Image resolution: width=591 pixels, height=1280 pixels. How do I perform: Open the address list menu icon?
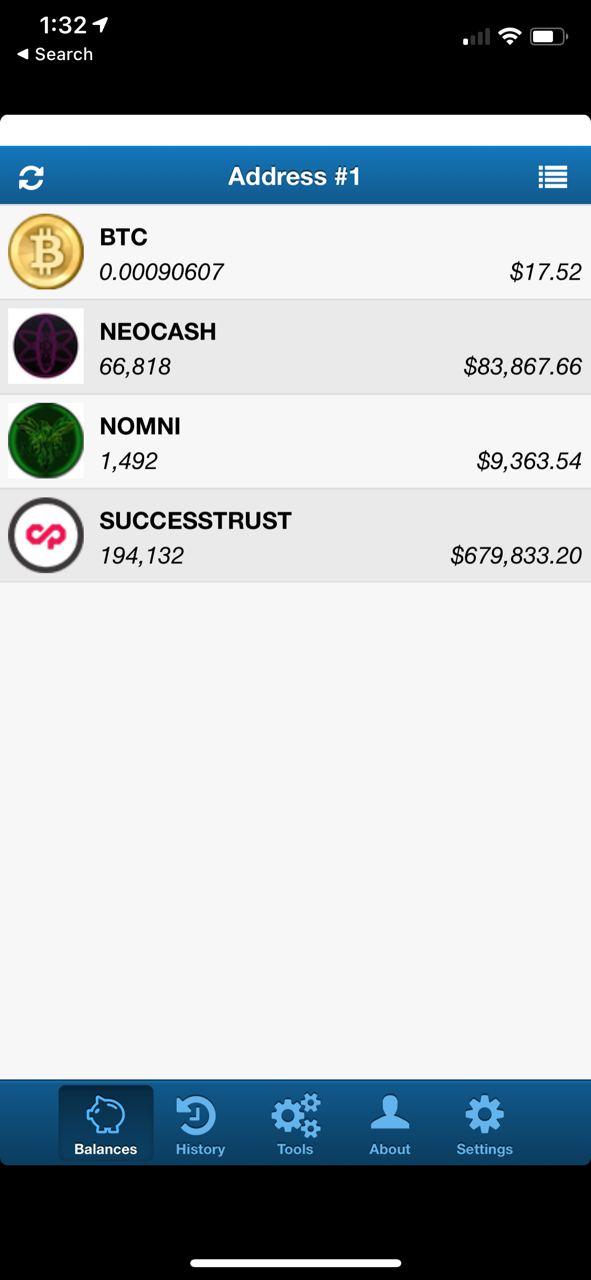coord(553,177)
